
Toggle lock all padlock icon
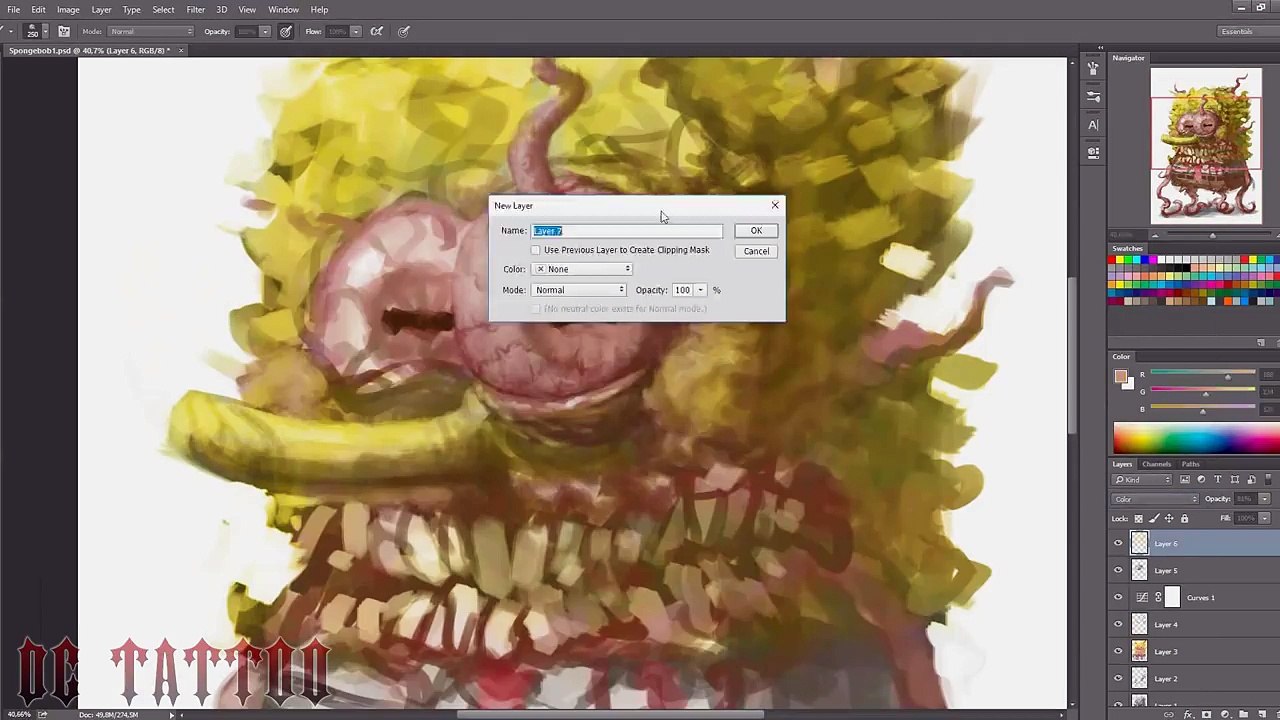tap(1184, 518)
